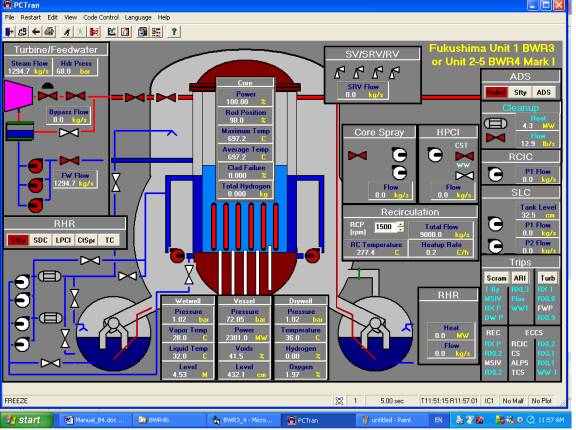Click the EN language indicator in taskbar
This screenshot has width=576, height=430.
438,420
